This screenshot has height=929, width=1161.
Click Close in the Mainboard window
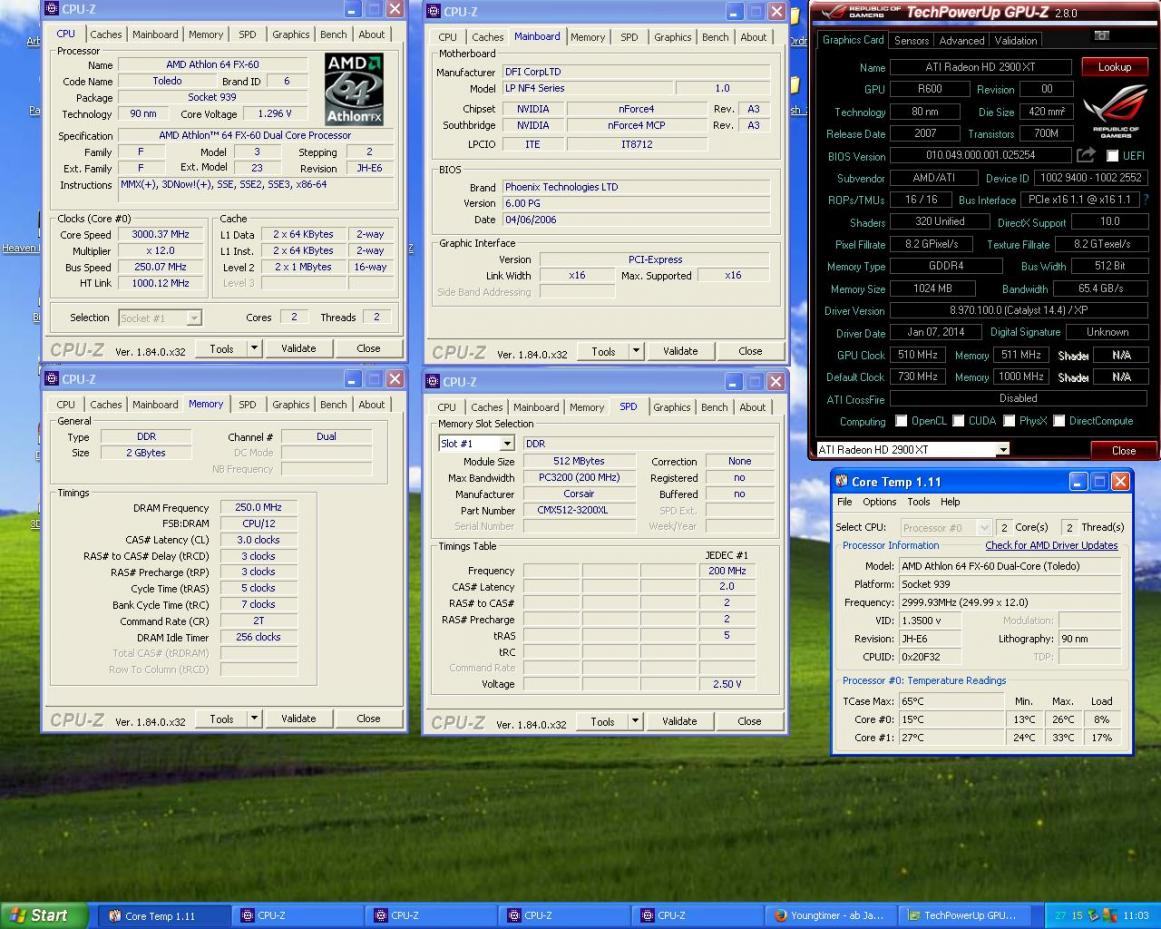point(750,351)
